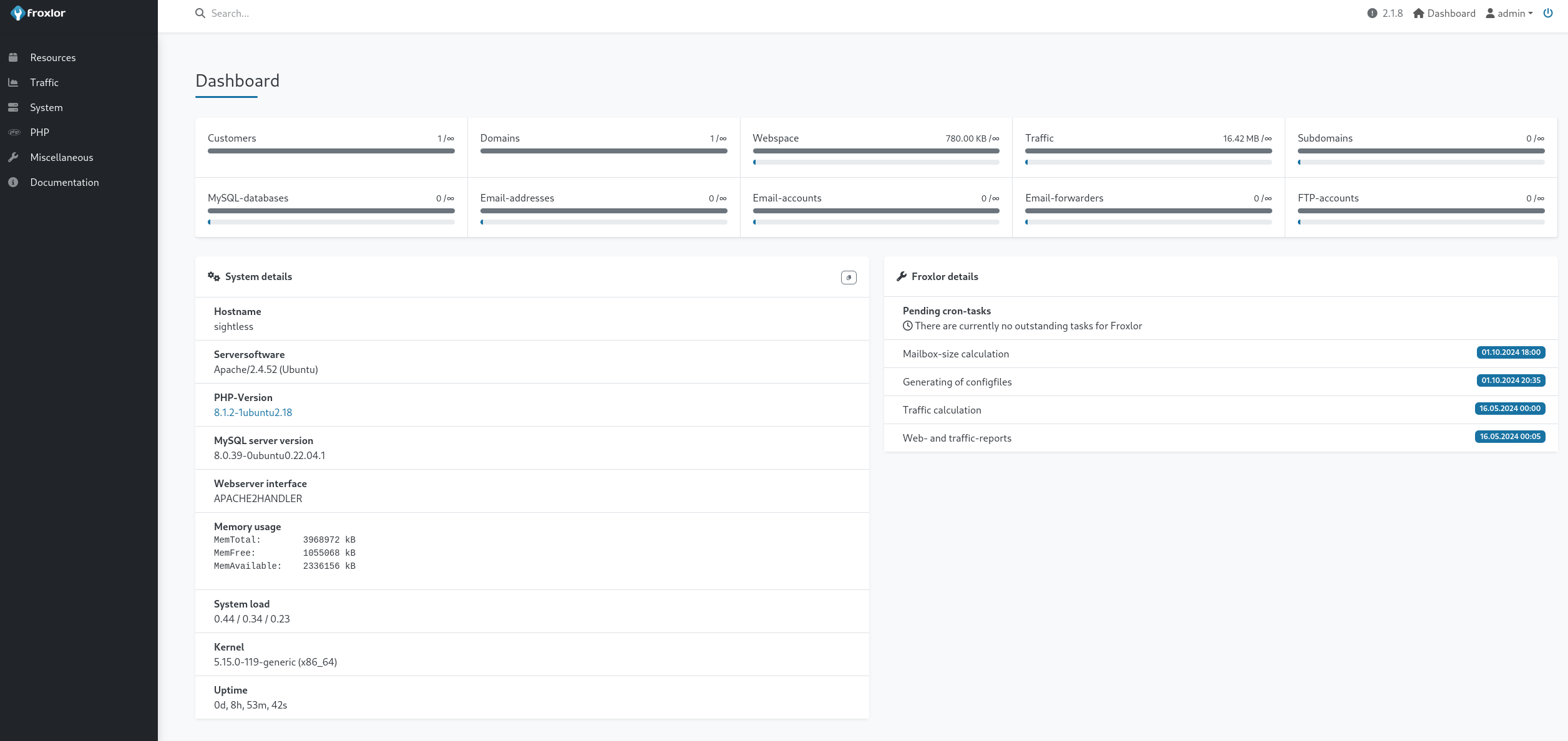Click the Miscellaneous wrench sidebar icon
The image size is (1568, 741).
pyautogui.click(x=13, y=157)
